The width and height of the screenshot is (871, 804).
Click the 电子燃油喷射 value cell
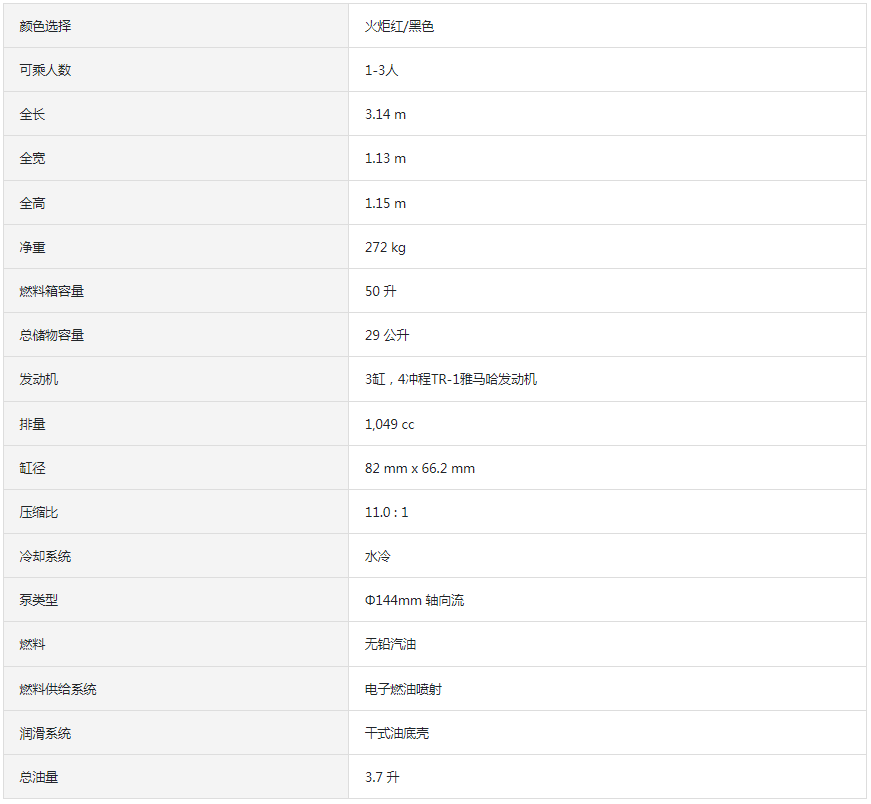point(607,689)
